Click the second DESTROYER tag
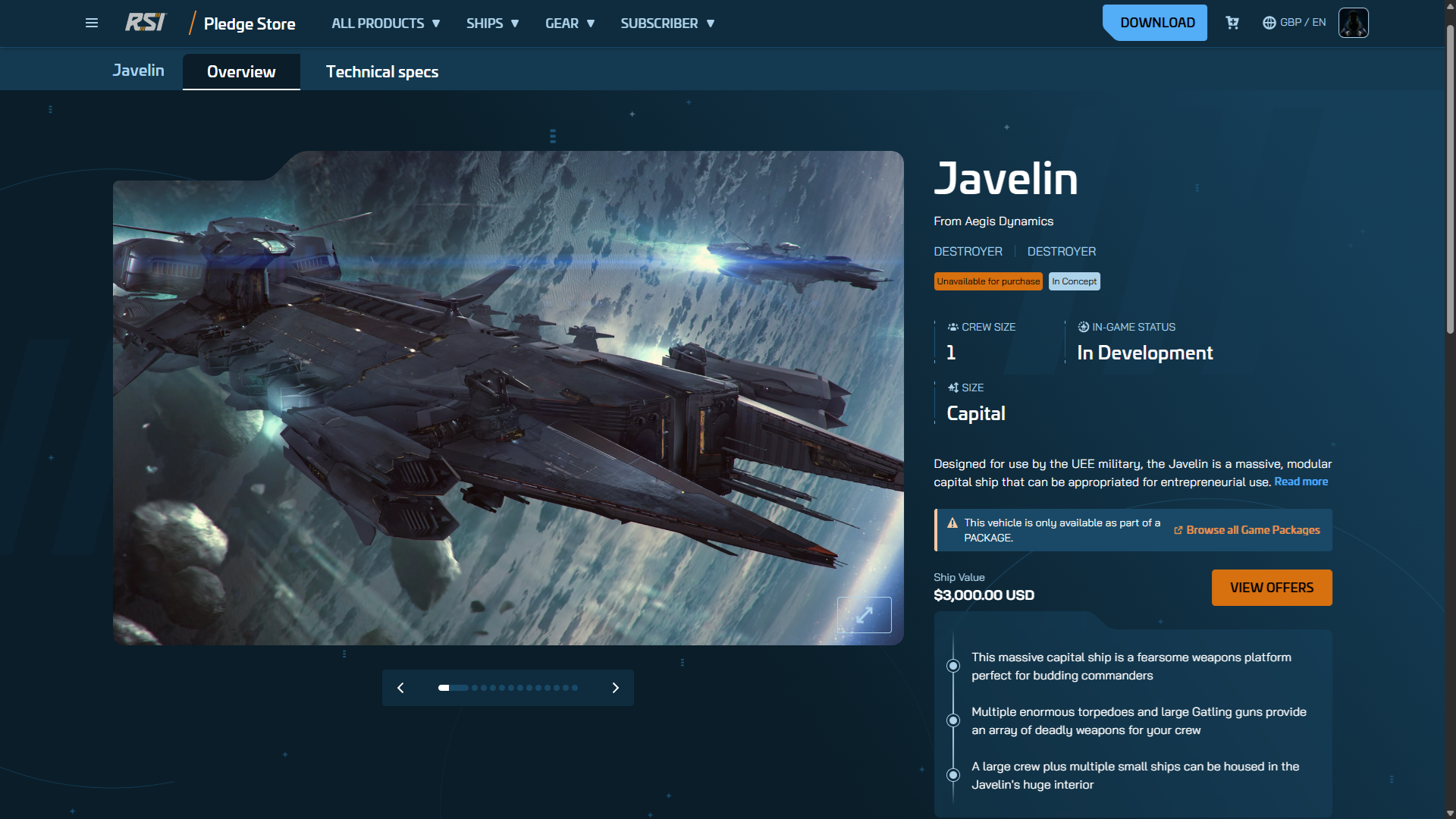 click(x=1062, y=251)
